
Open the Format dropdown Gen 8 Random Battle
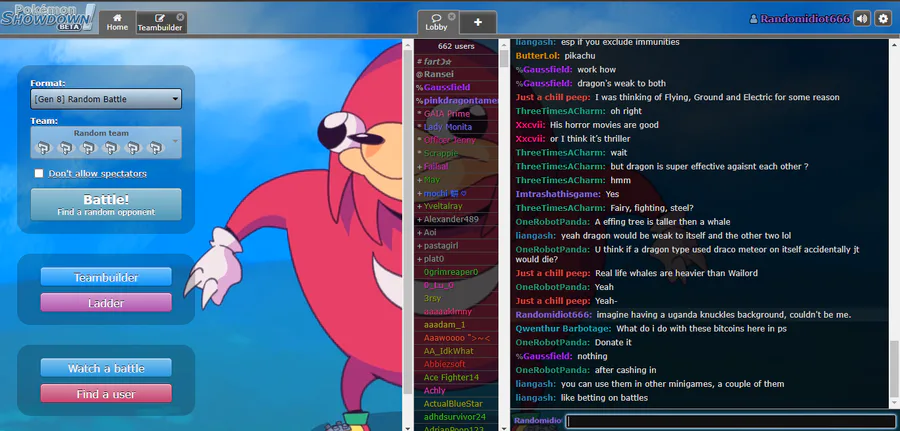coord(106,99)
